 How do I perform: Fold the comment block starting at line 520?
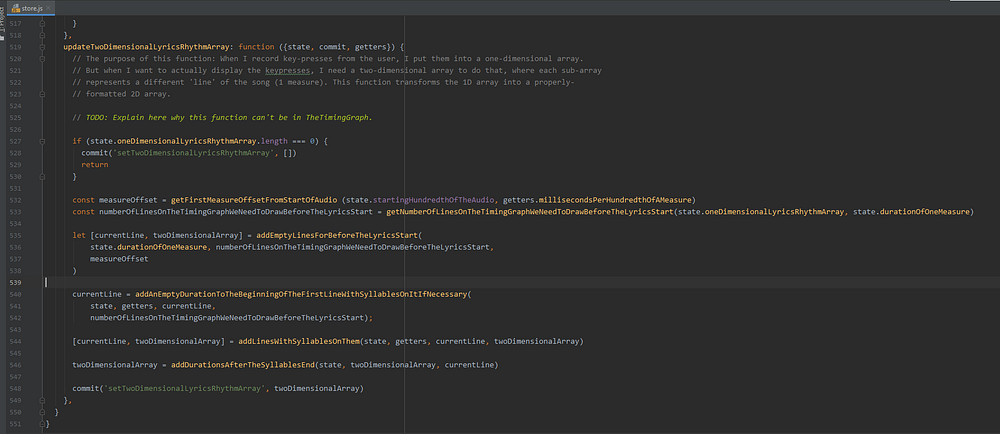pos(43,59)
